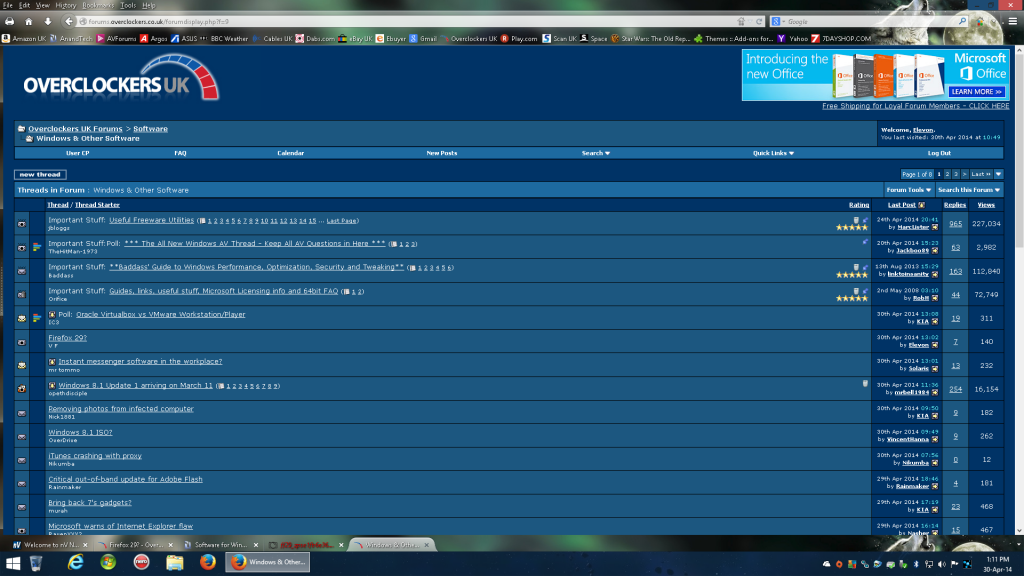
Task: Click first-unread icon on Oracle Virtualbox thread
Action: 52,315
